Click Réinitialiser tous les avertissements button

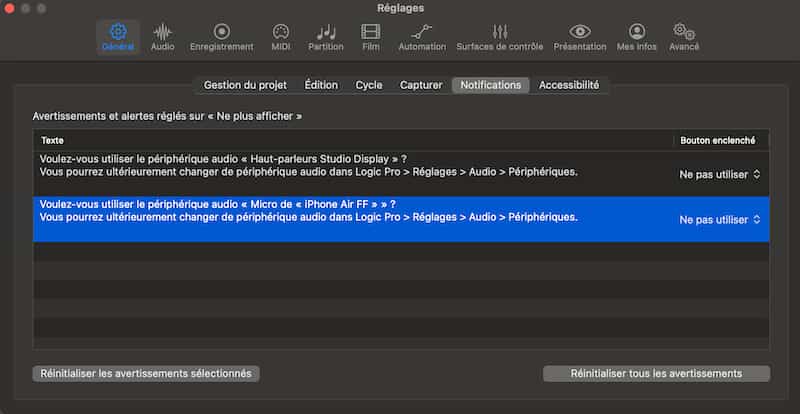click(x=657, y=374)
